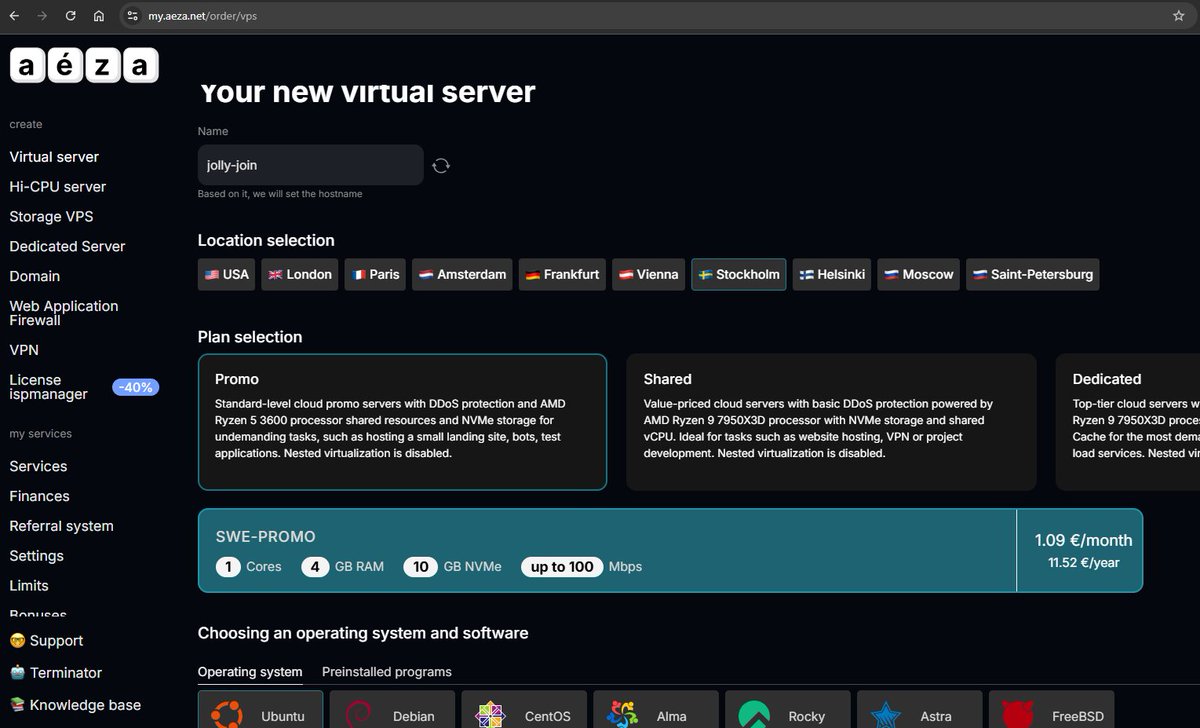Click the 1.09 €/month price
The image size is (1200, 728).
[1084, 540]
